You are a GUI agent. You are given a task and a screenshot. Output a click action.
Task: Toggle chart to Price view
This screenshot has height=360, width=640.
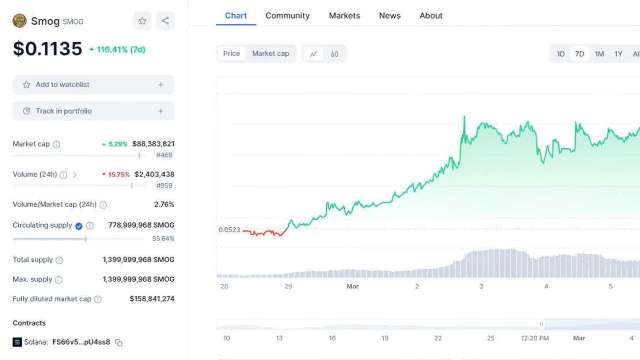tap(231, 53)
